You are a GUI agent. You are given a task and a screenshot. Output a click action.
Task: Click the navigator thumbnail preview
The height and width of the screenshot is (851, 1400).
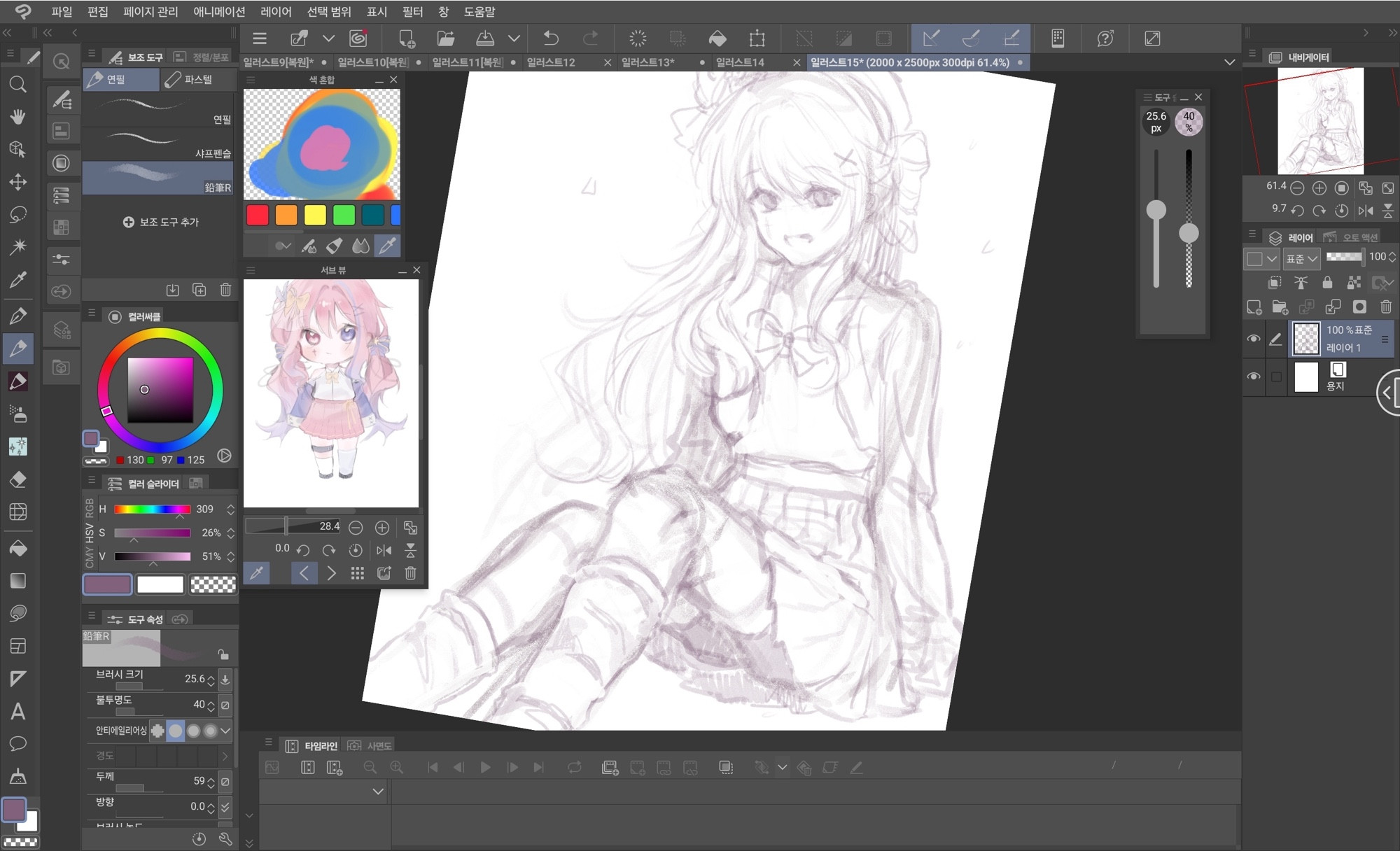click(1320, 120)
